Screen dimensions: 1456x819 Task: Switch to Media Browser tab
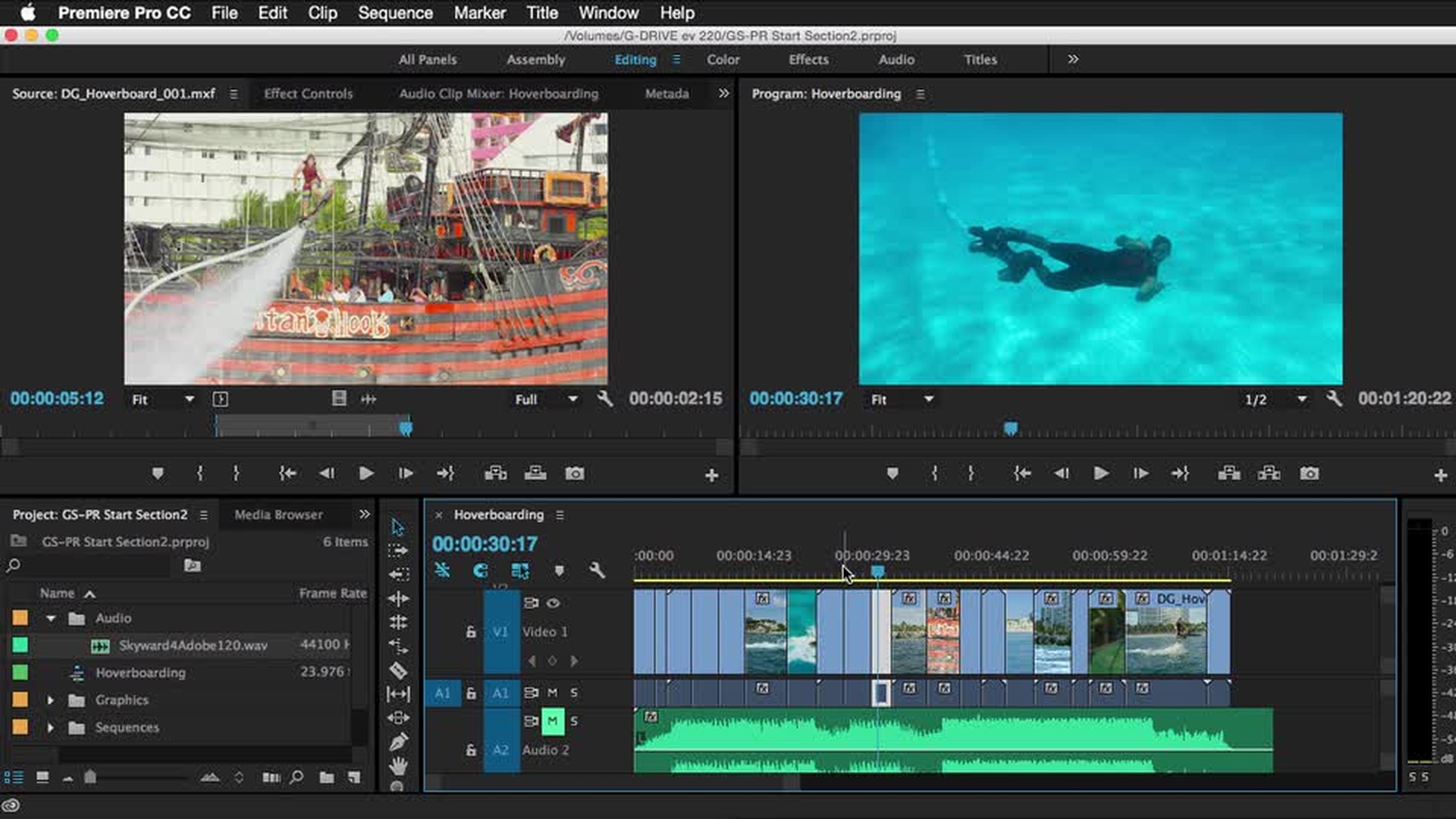278,515
